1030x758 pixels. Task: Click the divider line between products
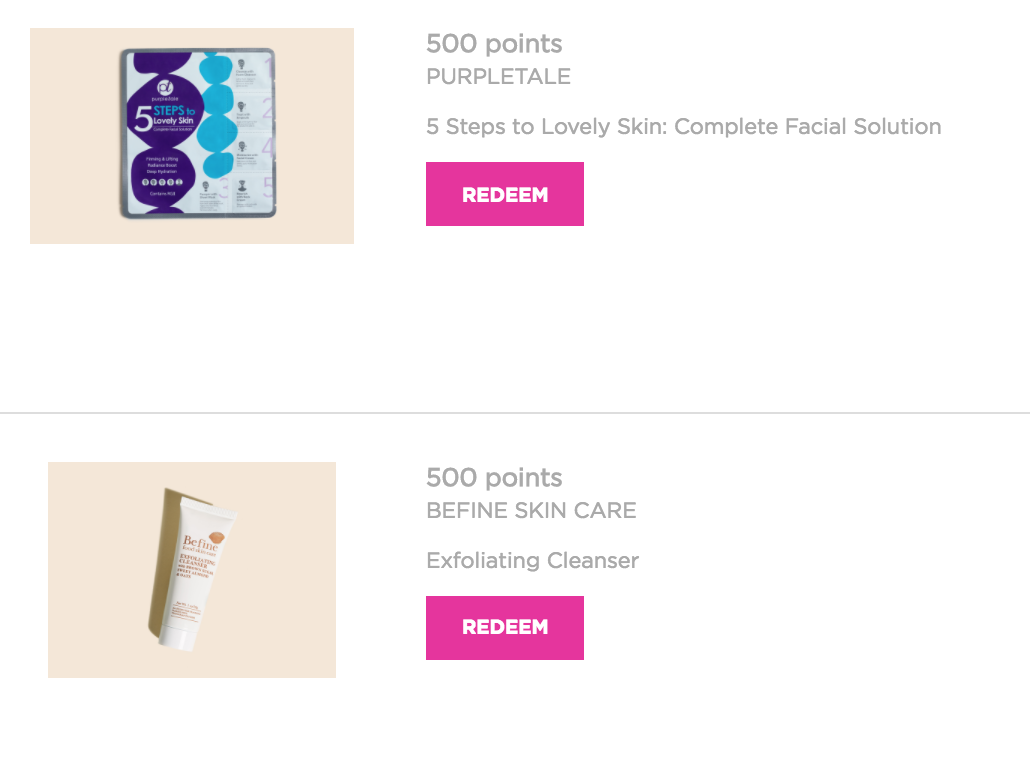coord(515,413)
